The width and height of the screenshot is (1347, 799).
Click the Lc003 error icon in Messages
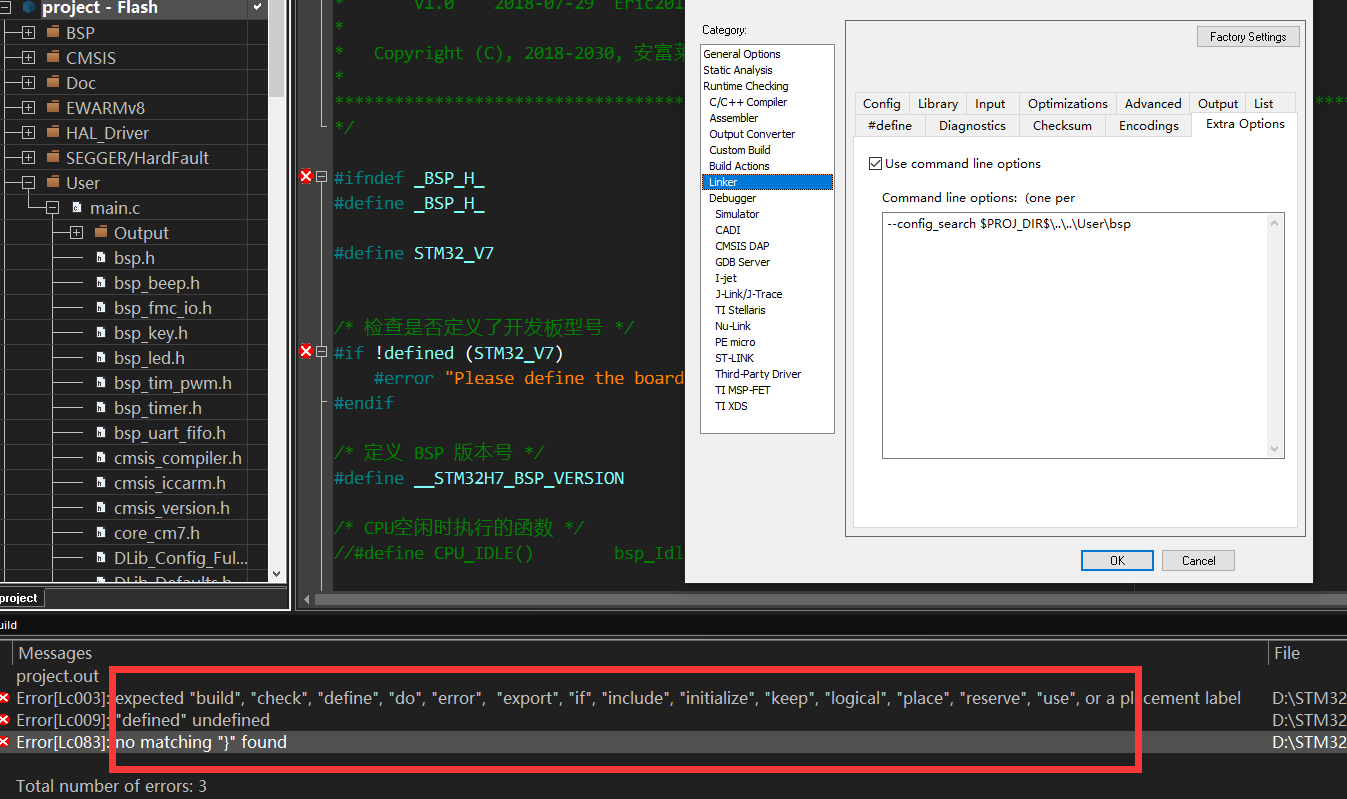[x=4, y=697]
